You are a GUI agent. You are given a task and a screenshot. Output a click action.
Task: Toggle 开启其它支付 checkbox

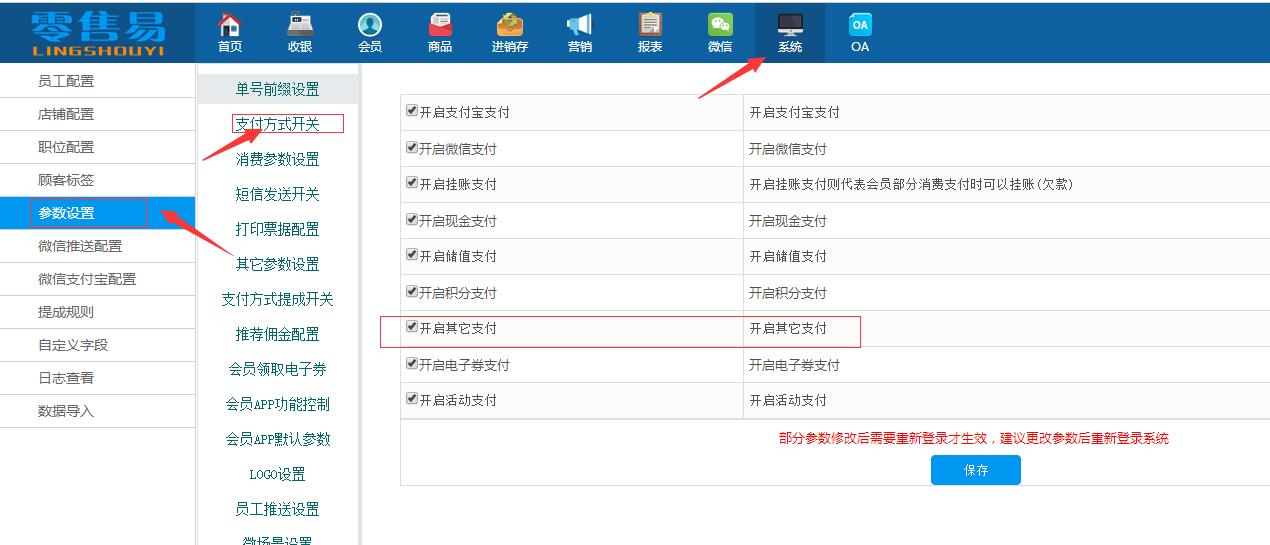pyautogui.click(x=412, y=327)
